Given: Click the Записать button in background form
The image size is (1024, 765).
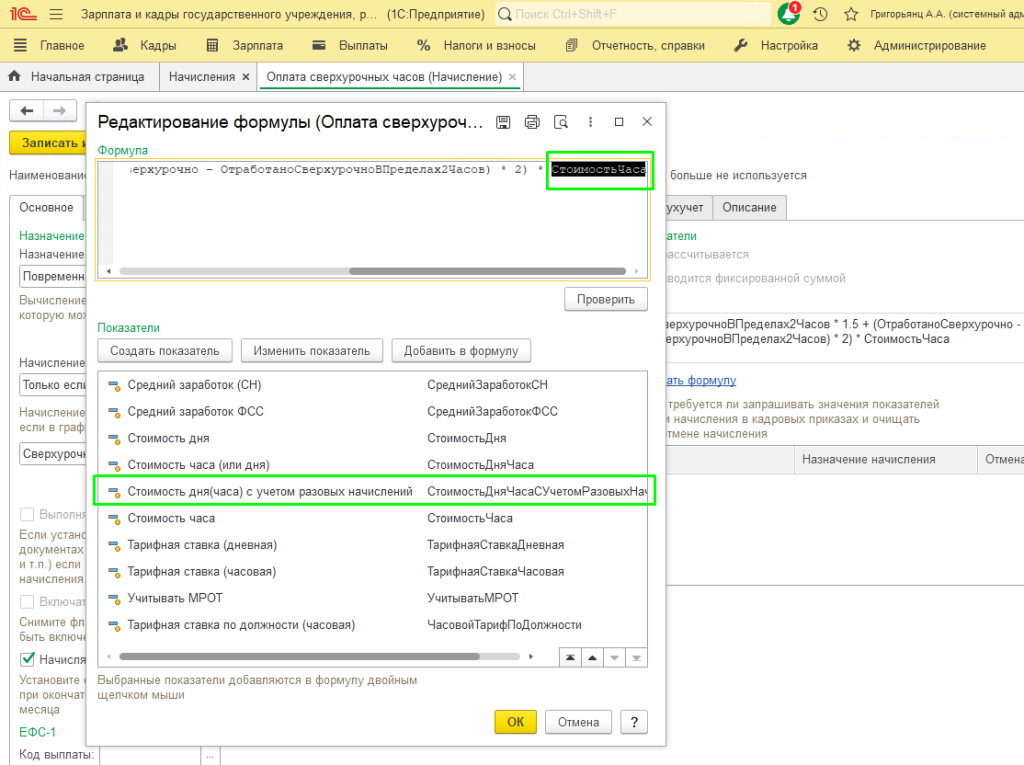Looking at the screenshot, I should coord(48,143).
